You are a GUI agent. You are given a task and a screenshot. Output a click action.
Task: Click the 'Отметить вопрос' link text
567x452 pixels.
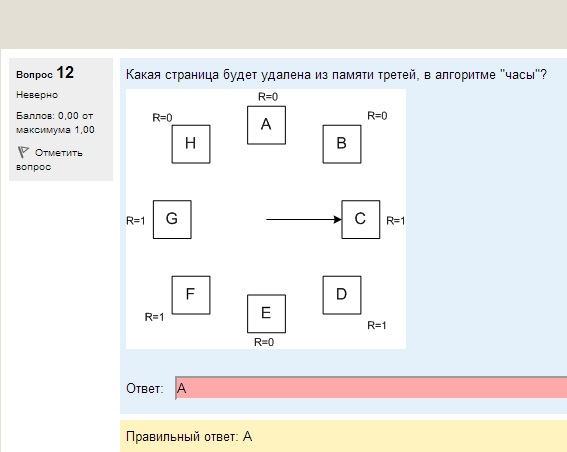pos(50,159)
